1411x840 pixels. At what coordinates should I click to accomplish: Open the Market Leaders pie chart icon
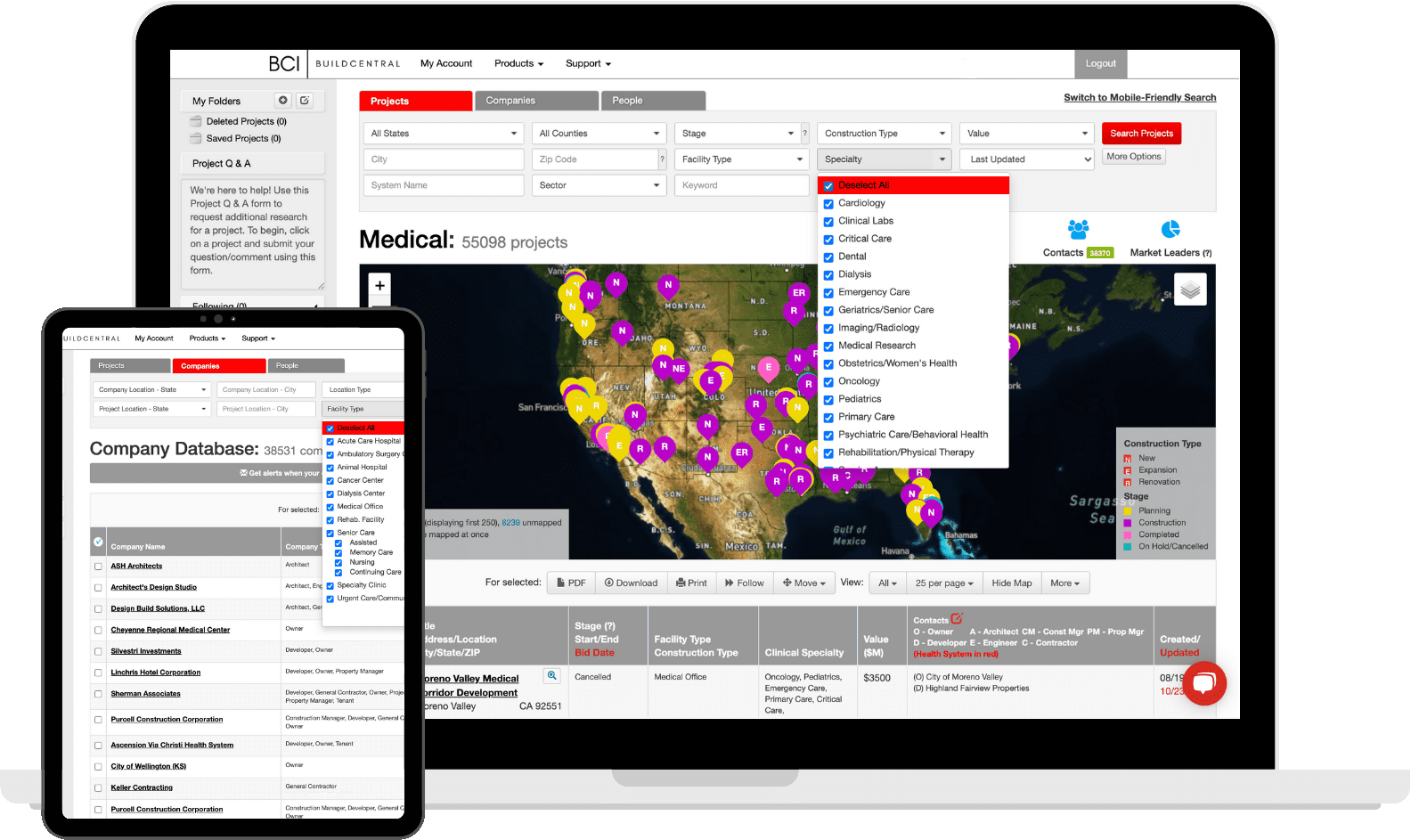tap(1170, 229)
